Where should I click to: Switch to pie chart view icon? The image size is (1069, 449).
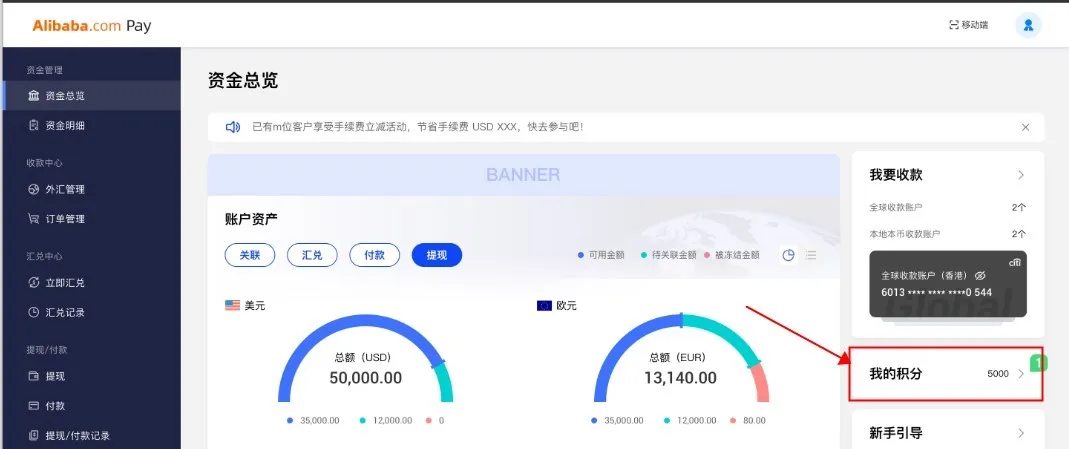click(788, 255)
